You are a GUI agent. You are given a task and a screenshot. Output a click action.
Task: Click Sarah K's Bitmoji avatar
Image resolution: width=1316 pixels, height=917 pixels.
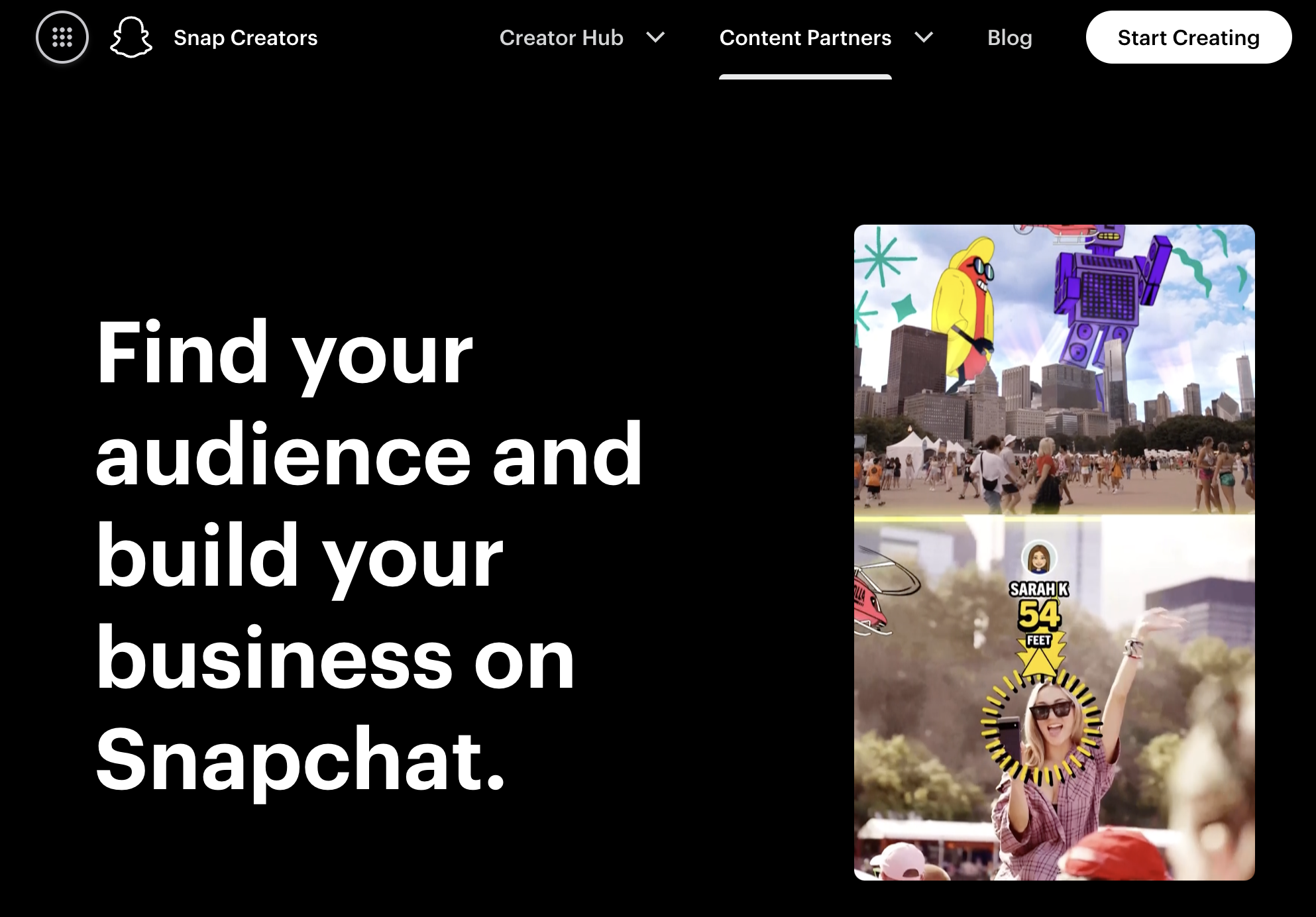point(1038,559)
